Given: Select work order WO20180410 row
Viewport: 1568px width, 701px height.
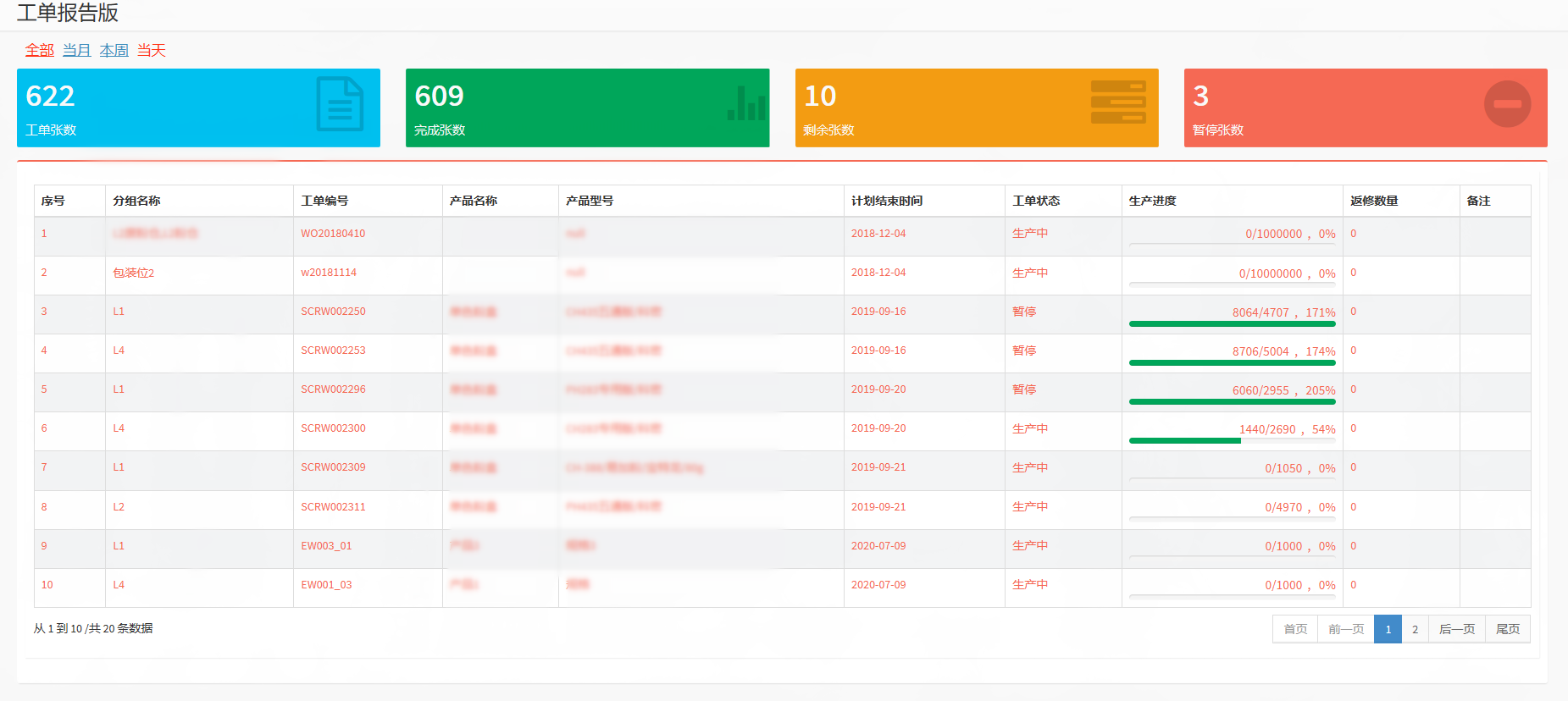Looking at the screenshot, I should (333, 234).
